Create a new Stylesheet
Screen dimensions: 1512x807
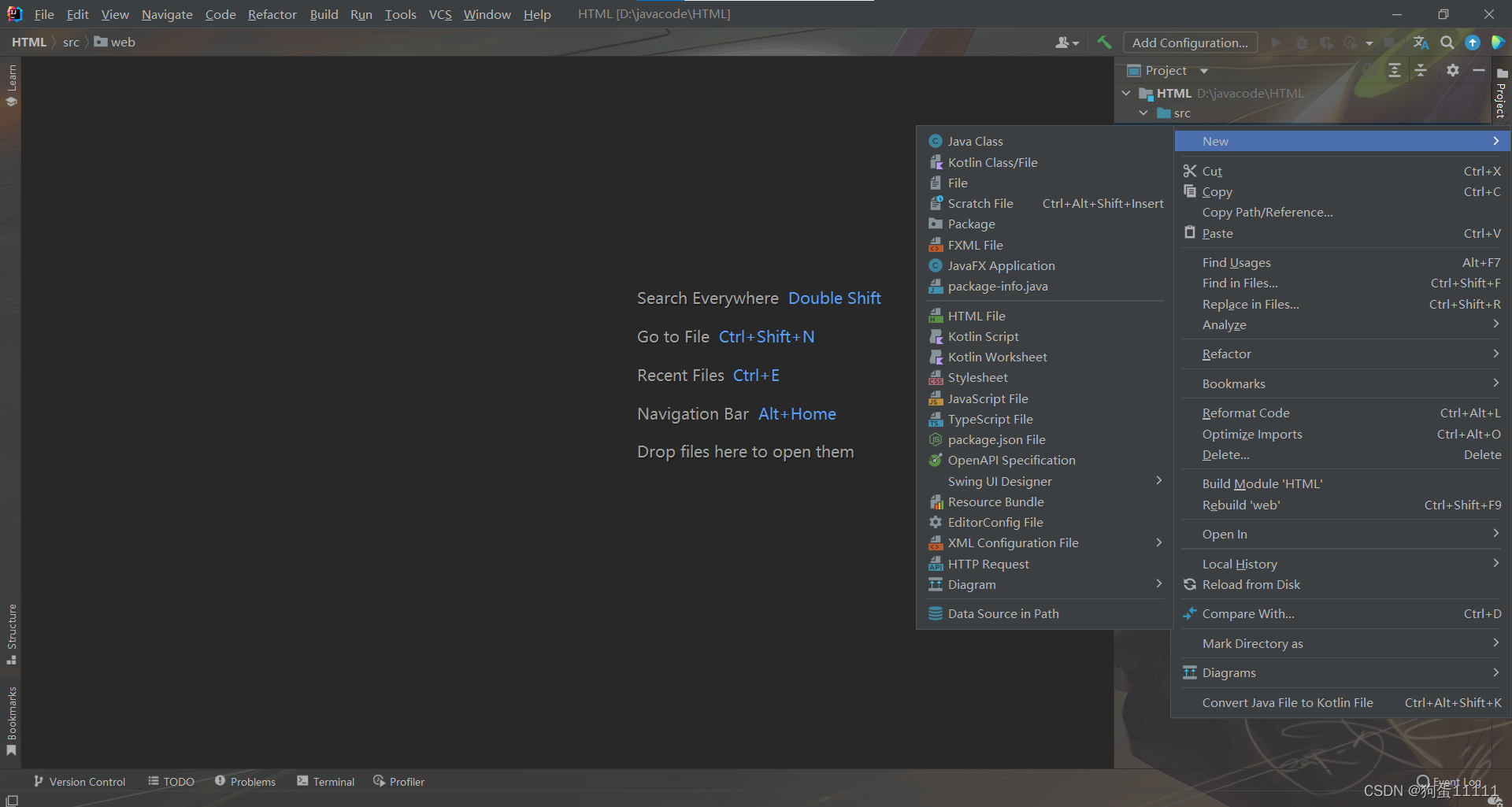tap(1045, 377)
